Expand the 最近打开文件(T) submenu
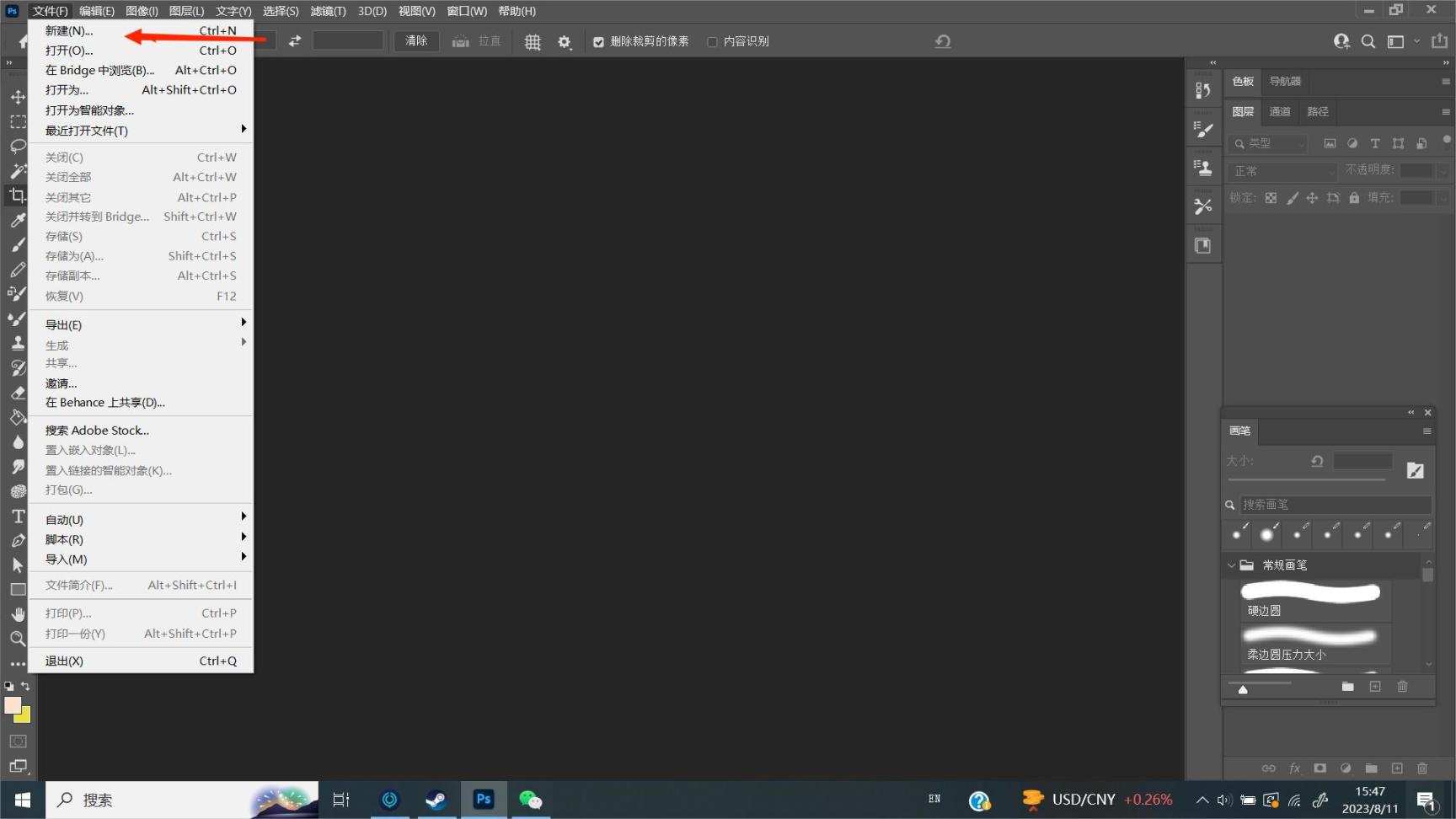The image size is (1456, 819). [141, 131]
